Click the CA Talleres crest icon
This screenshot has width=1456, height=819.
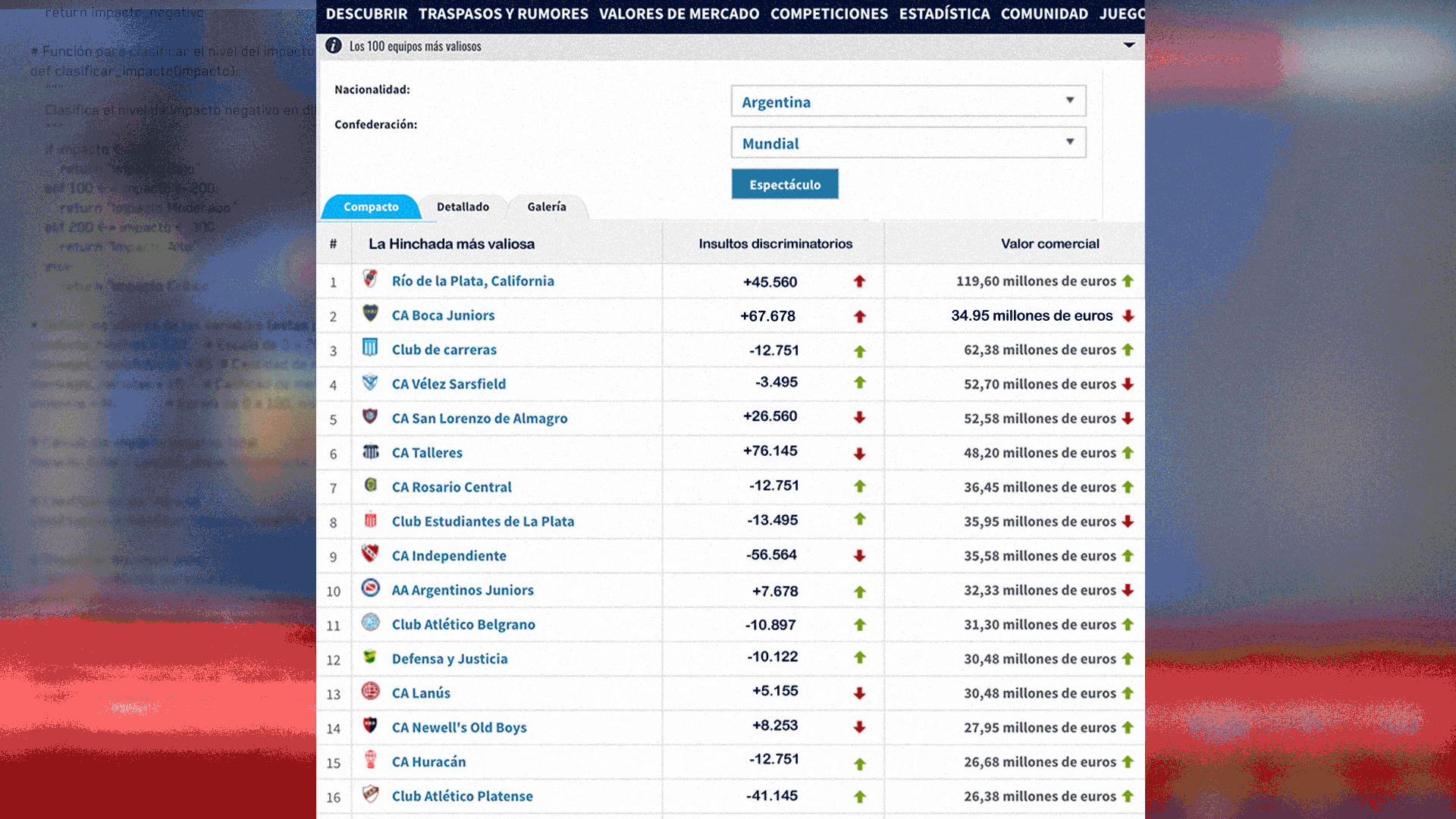[x=370, y=452]
